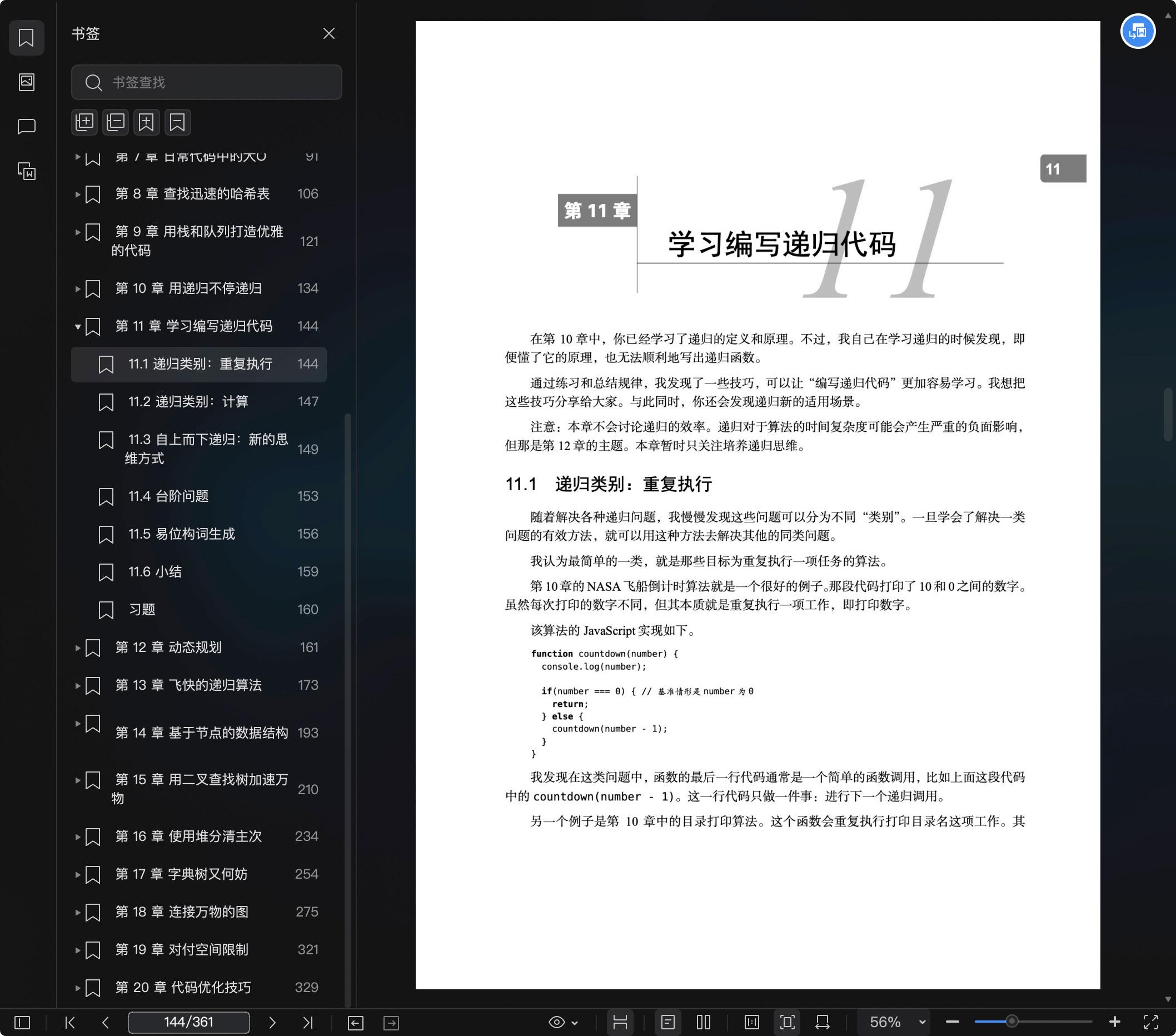Go to the next page

(272, 1022)
